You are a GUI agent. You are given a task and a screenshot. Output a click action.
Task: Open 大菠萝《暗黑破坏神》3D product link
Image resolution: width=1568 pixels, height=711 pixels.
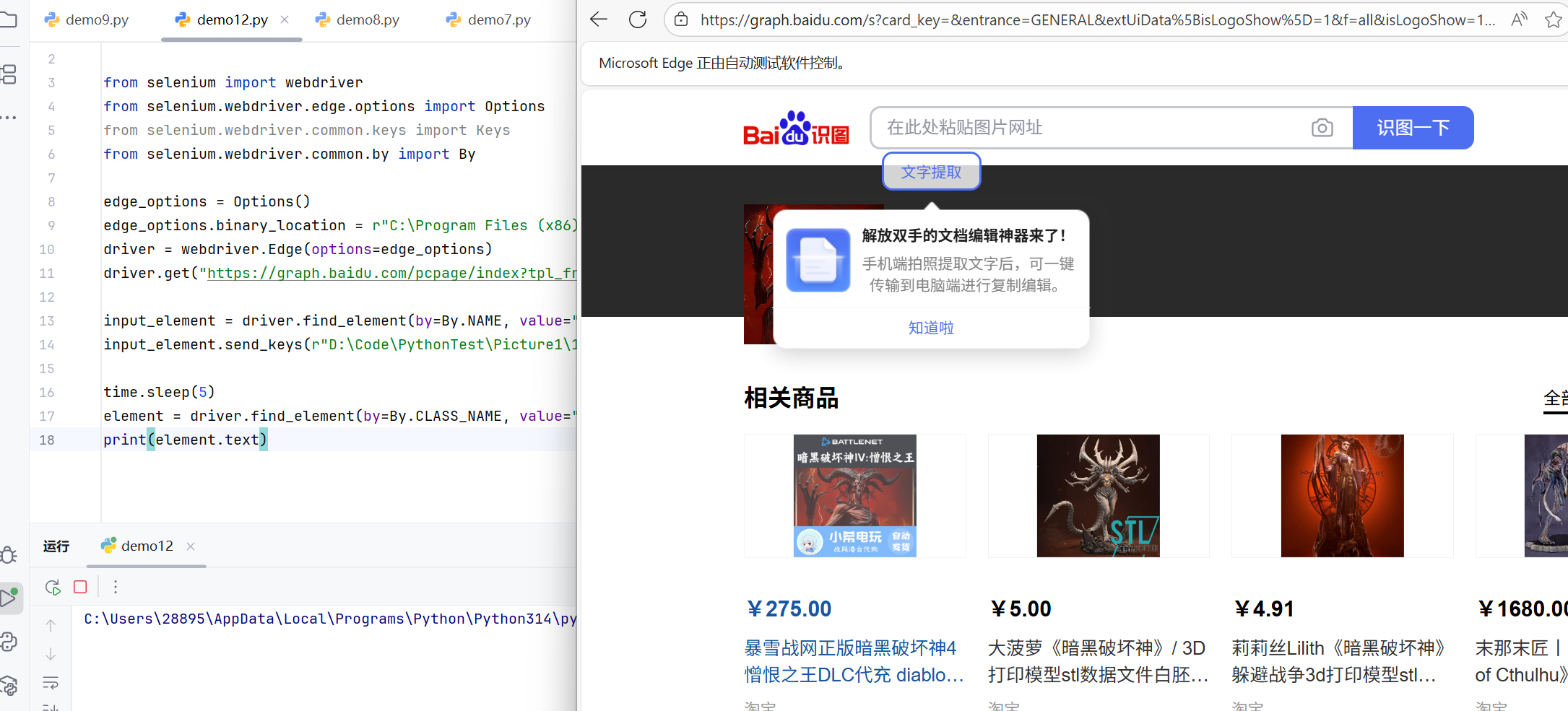pyautogui.click(x=1098, y=661)
